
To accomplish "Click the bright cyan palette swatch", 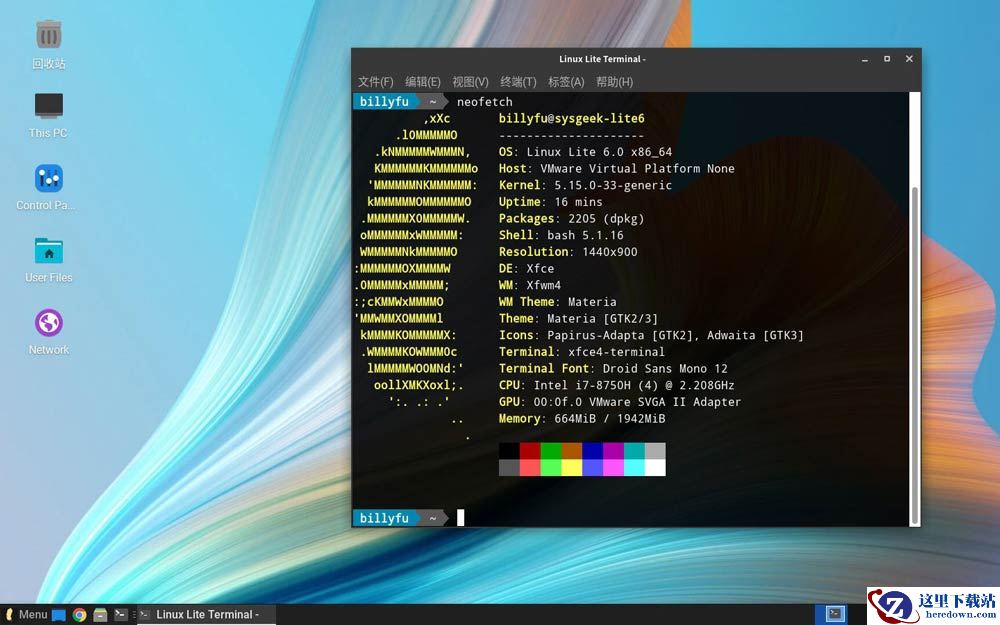I will point(635,467).
